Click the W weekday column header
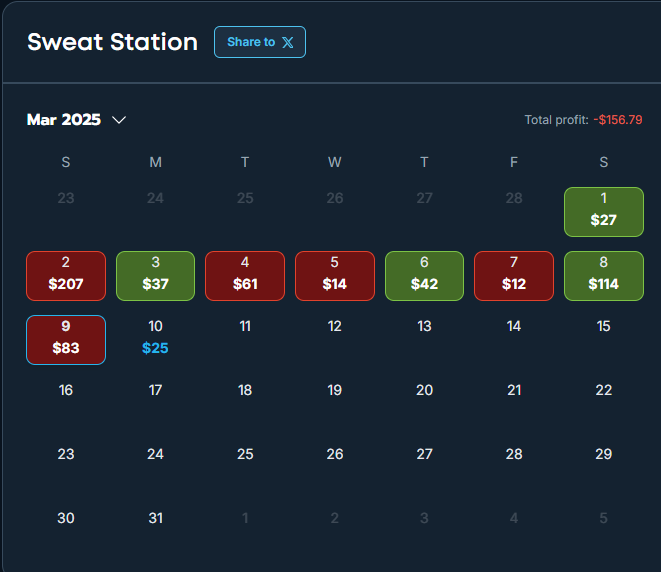 click(x=335, y=162)
